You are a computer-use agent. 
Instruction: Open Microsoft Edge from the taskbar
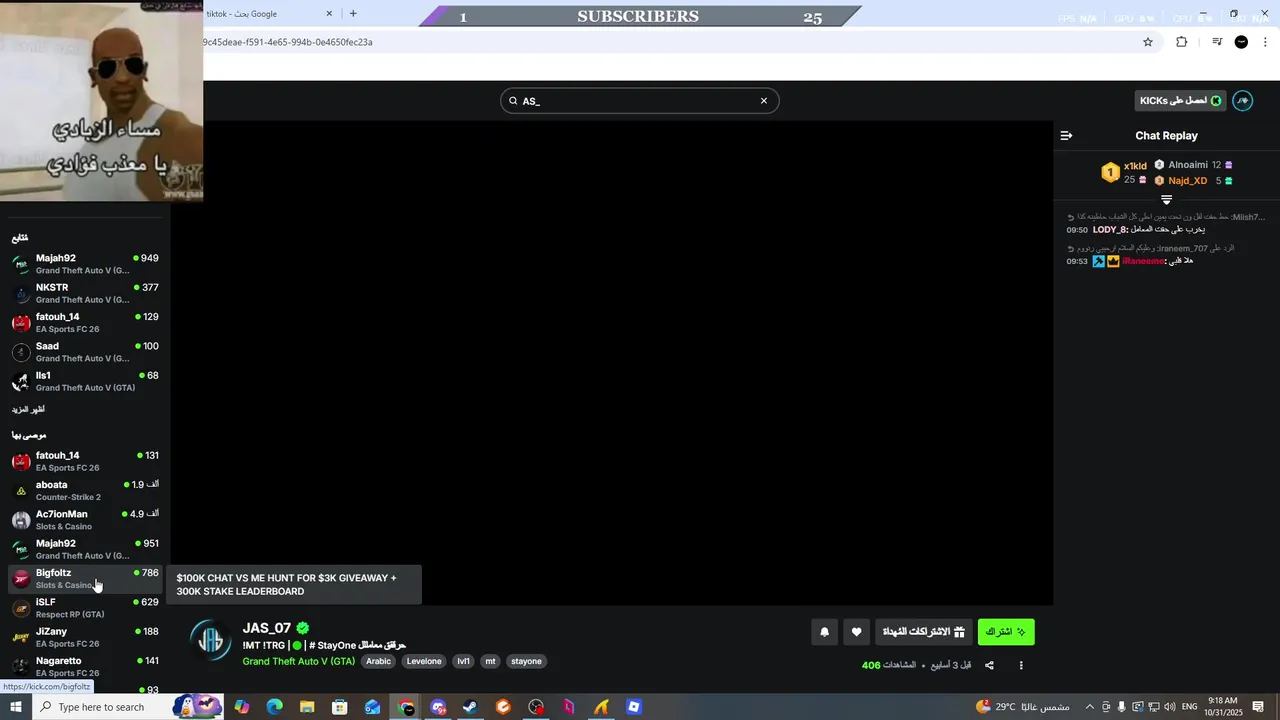point(274,707)
